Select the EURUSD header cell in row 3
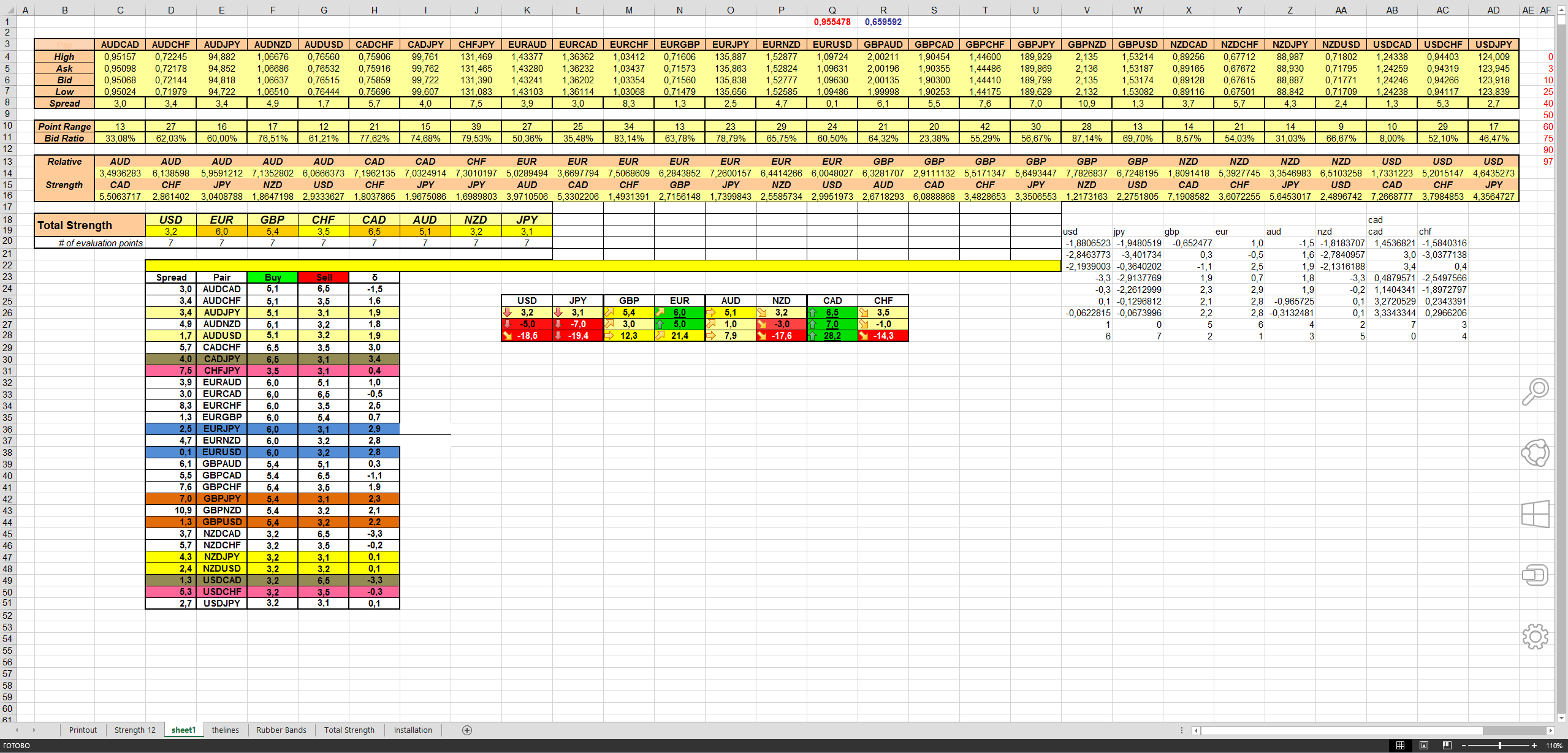Image resolution: width=1568 pixels, height=753 pixels. pos(832,45)
